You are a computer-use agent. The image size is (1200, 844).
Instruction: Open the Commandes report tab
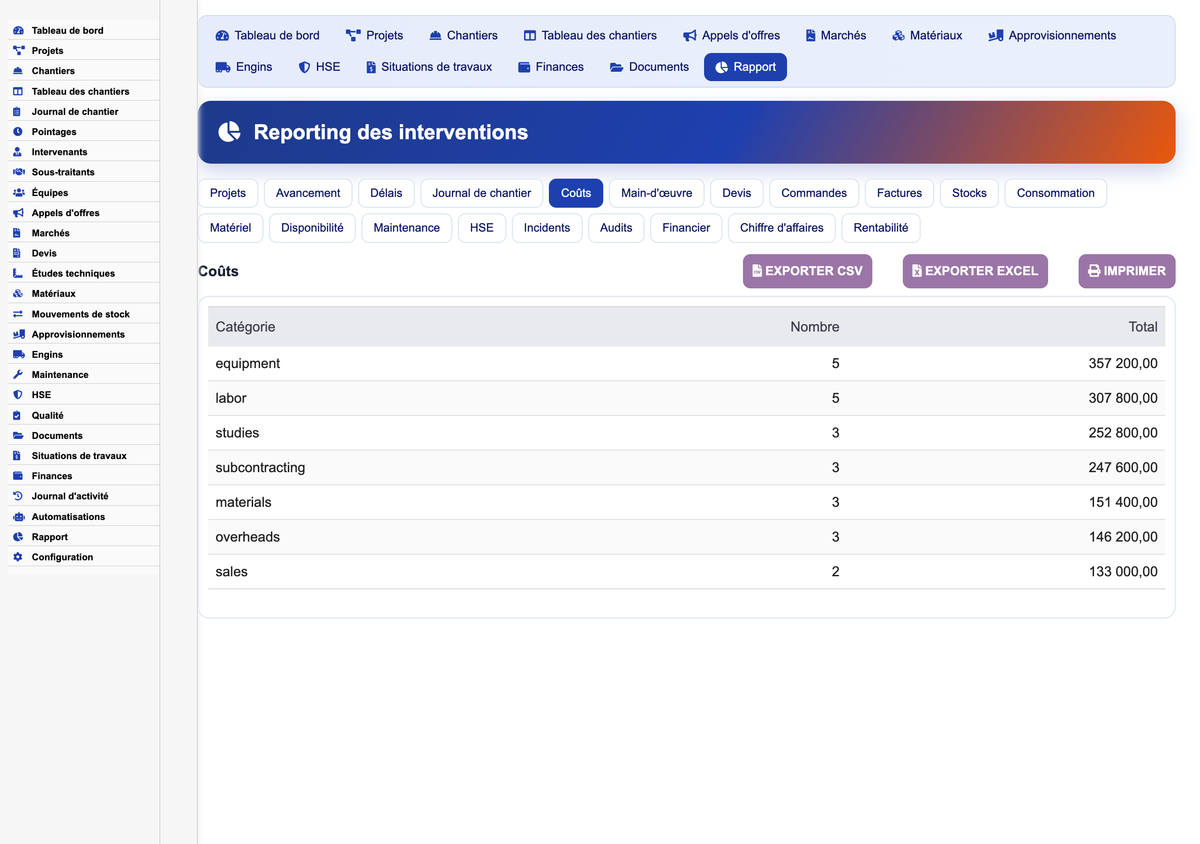tap(814, 193)
